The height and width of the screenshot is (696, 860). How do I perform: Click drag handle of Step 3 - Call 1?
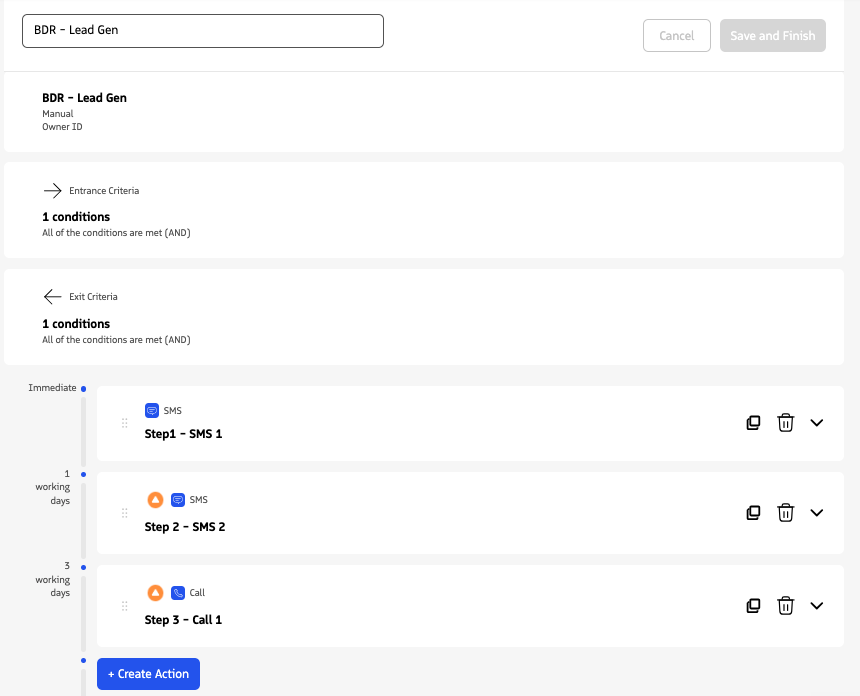coord(125,606)
